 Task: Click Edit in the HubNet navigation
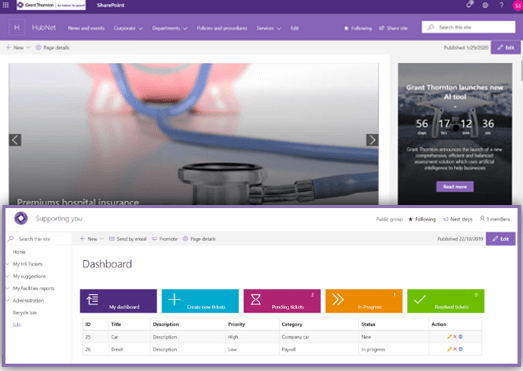point(295,28)
